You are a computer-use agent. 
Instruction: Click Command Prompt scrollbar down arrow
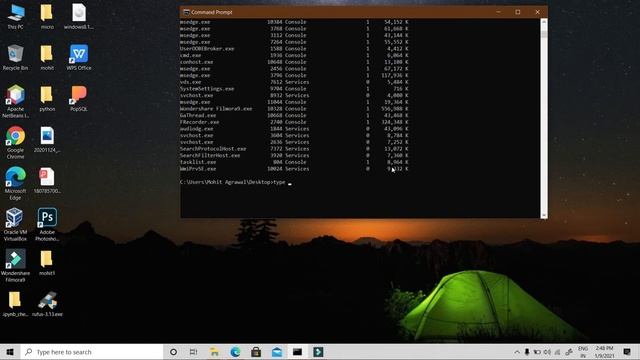pos(544,215)
